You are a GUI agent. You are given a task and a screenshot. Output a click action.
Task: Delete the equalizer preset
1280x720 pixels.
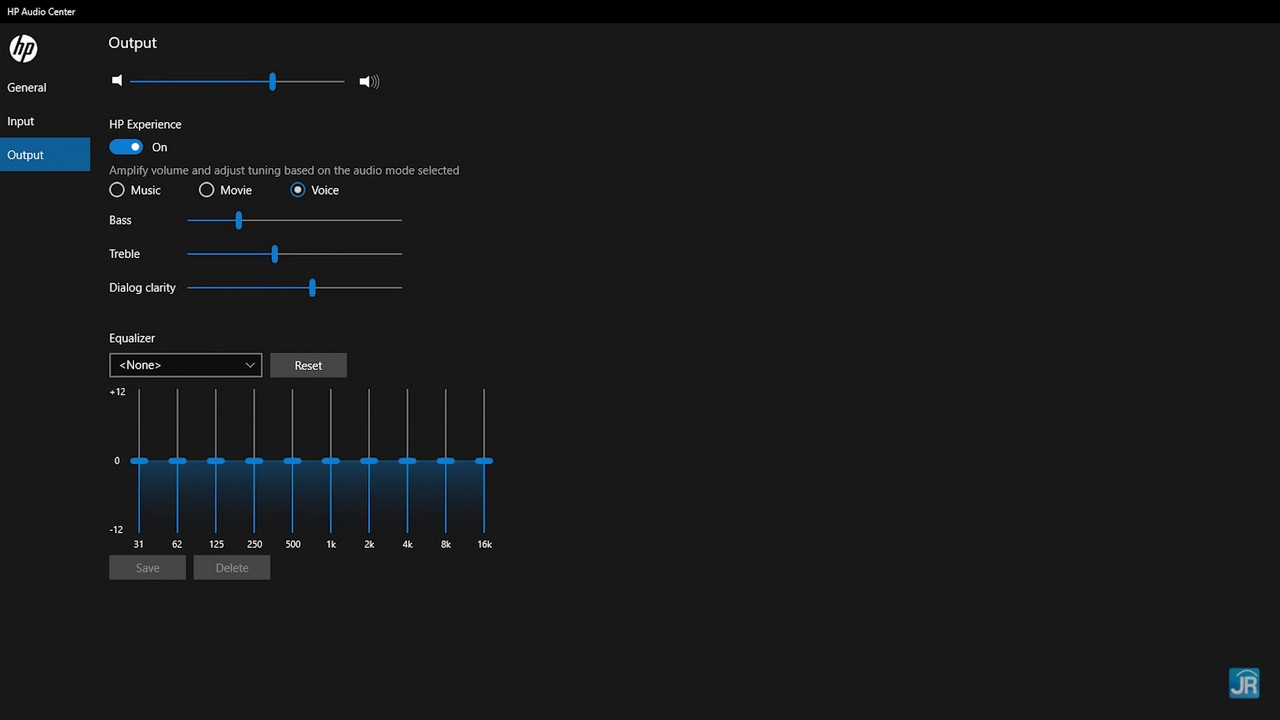(x=232, y=568)
